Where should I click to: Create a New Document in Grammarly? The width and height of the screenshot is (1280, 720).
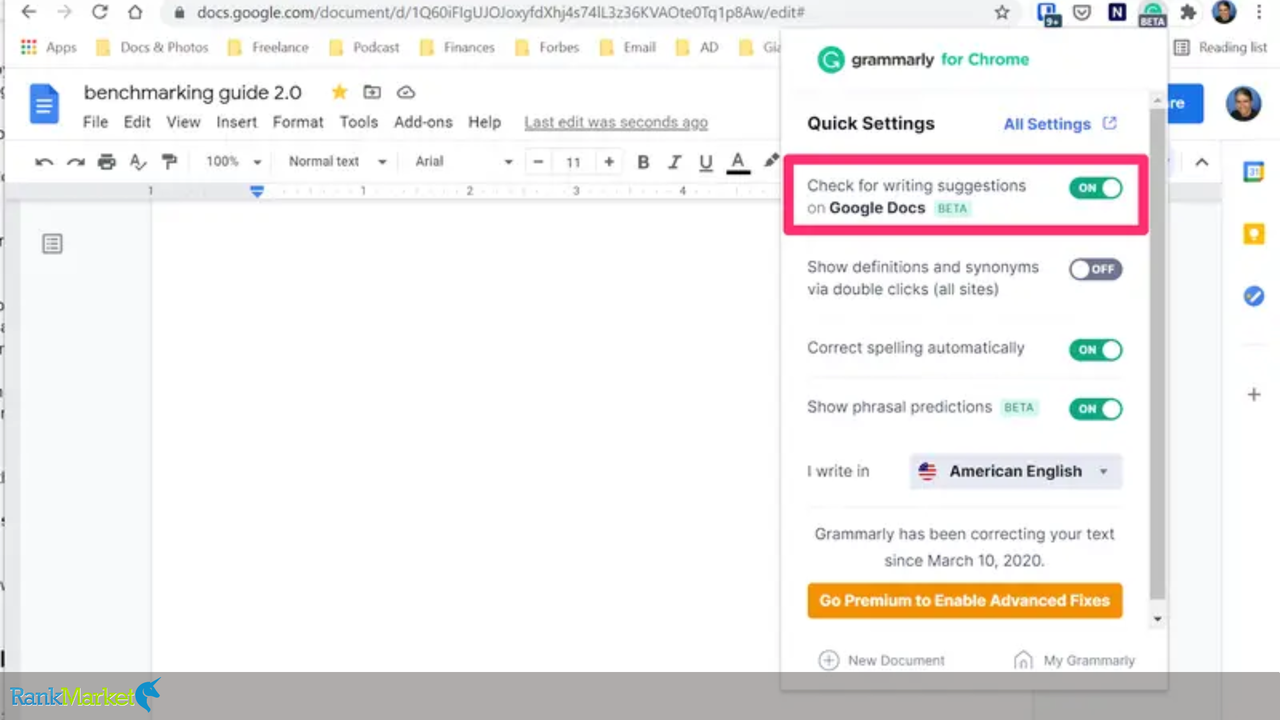[x=882, y=660]
